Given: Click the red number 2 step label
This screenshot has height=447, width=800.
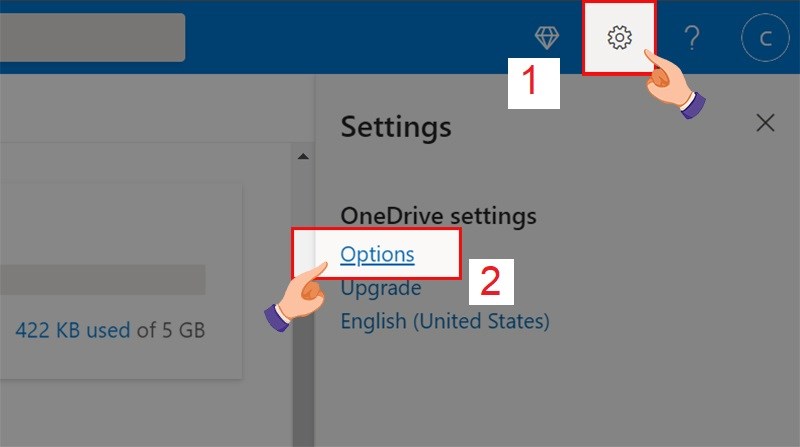Looking at the screenshot, I should point(490,281).
